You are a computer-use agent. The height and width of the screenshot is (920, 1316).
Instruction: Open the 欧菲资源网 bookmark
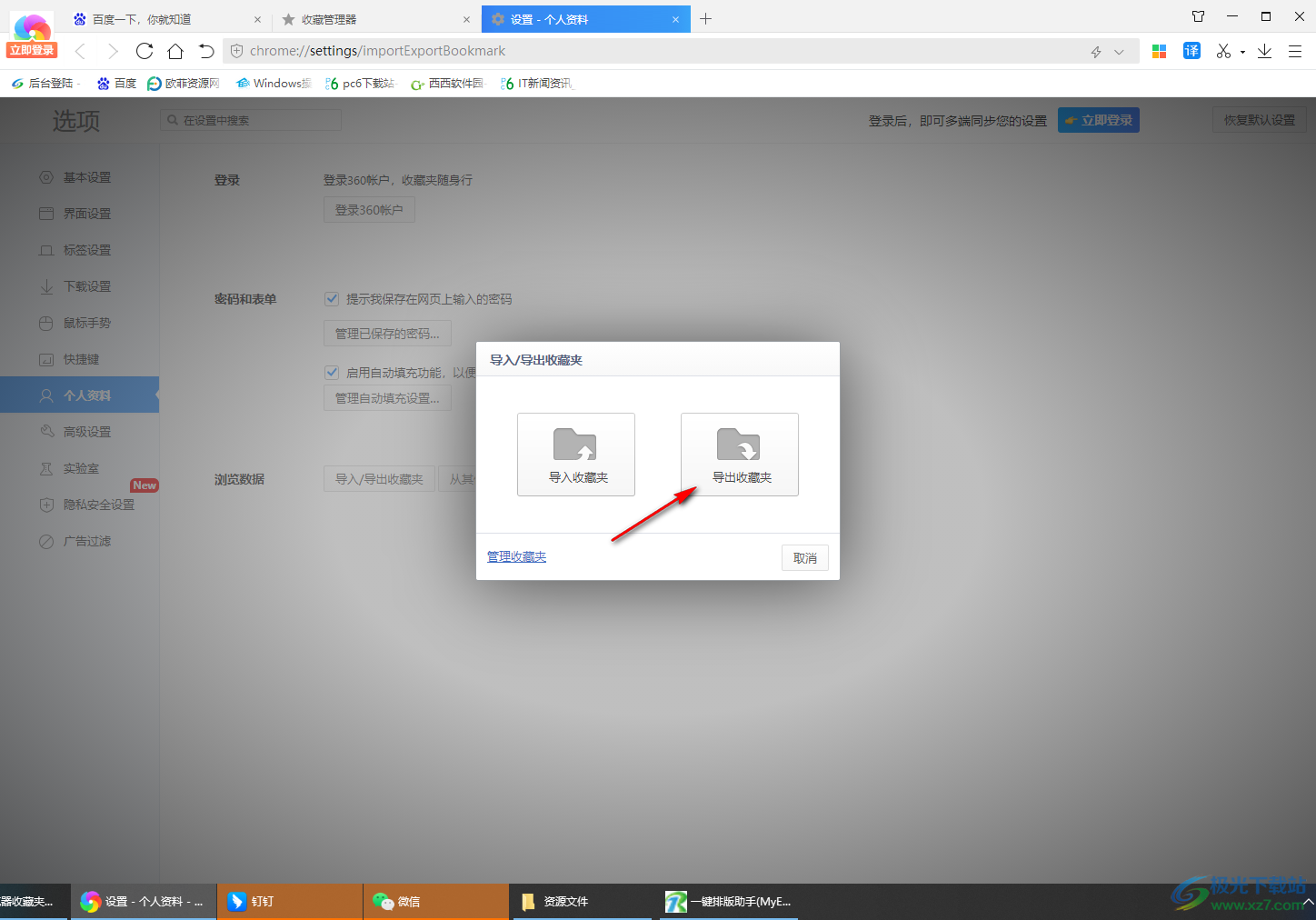pyautogui.click(x=184, y=83)
